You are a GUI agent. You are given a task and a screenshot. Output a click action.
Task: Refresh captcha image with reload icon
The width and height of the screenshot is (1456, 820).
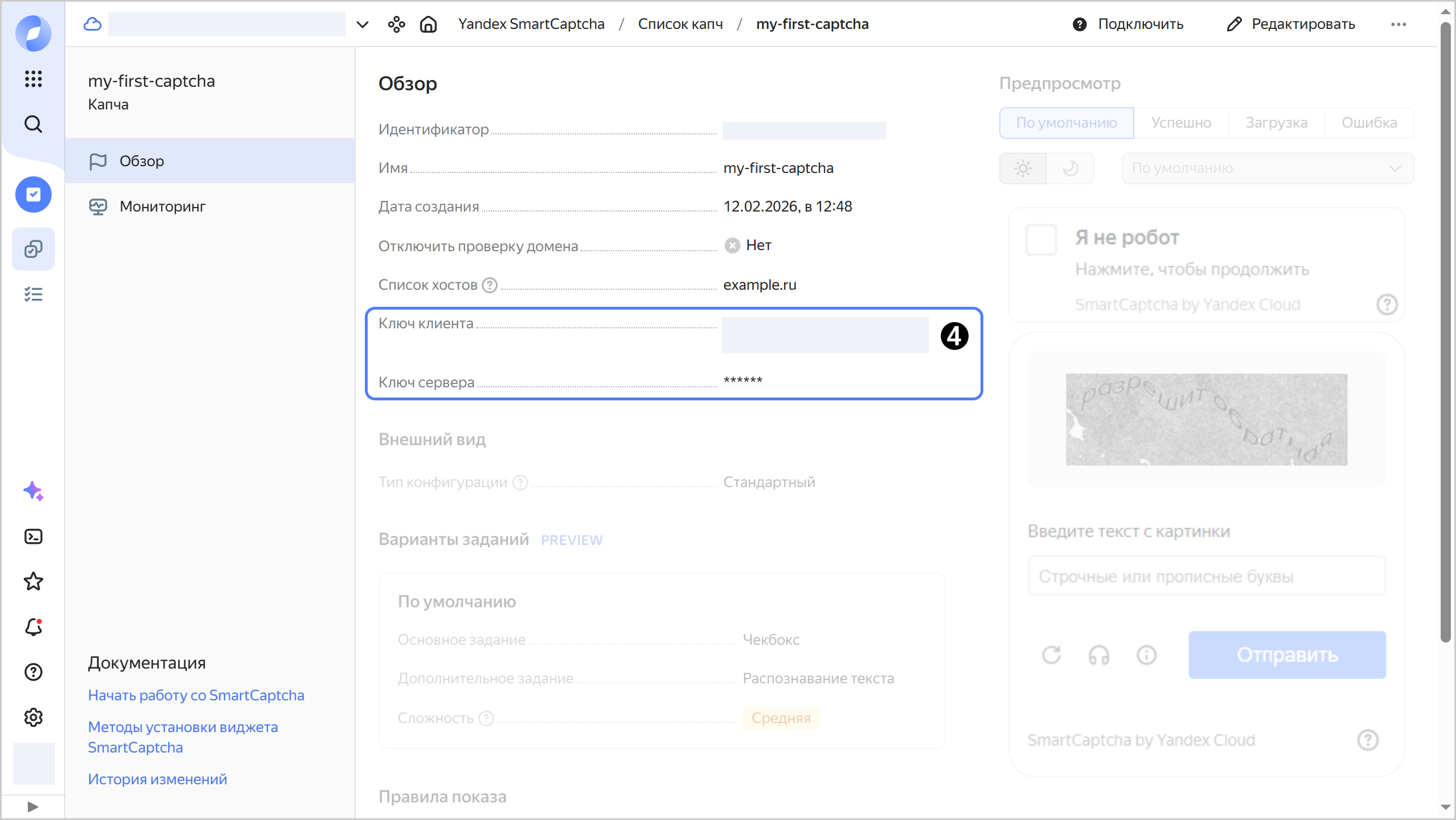click(1051, 655)
